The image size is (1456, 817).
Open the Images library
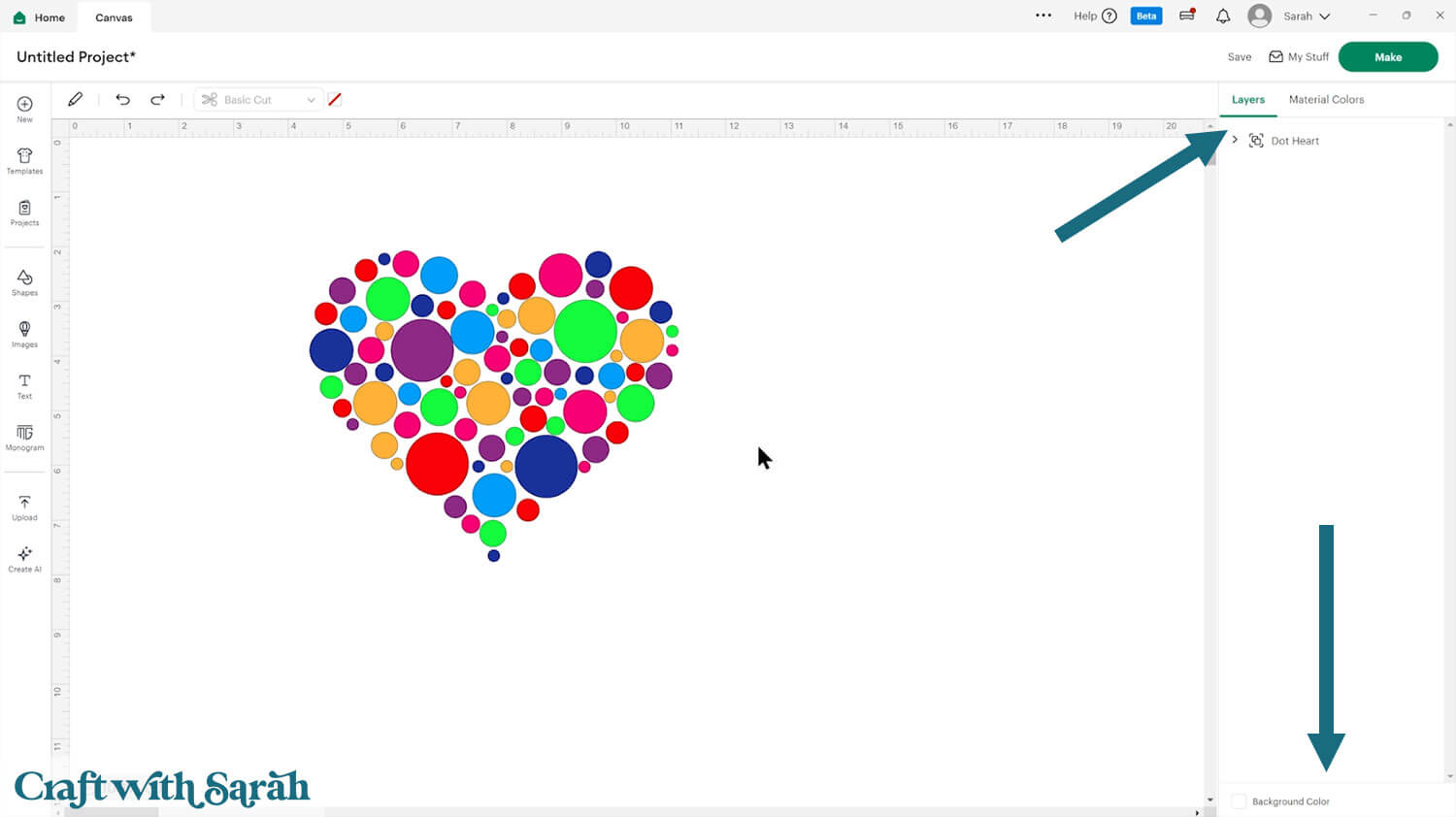24,334
